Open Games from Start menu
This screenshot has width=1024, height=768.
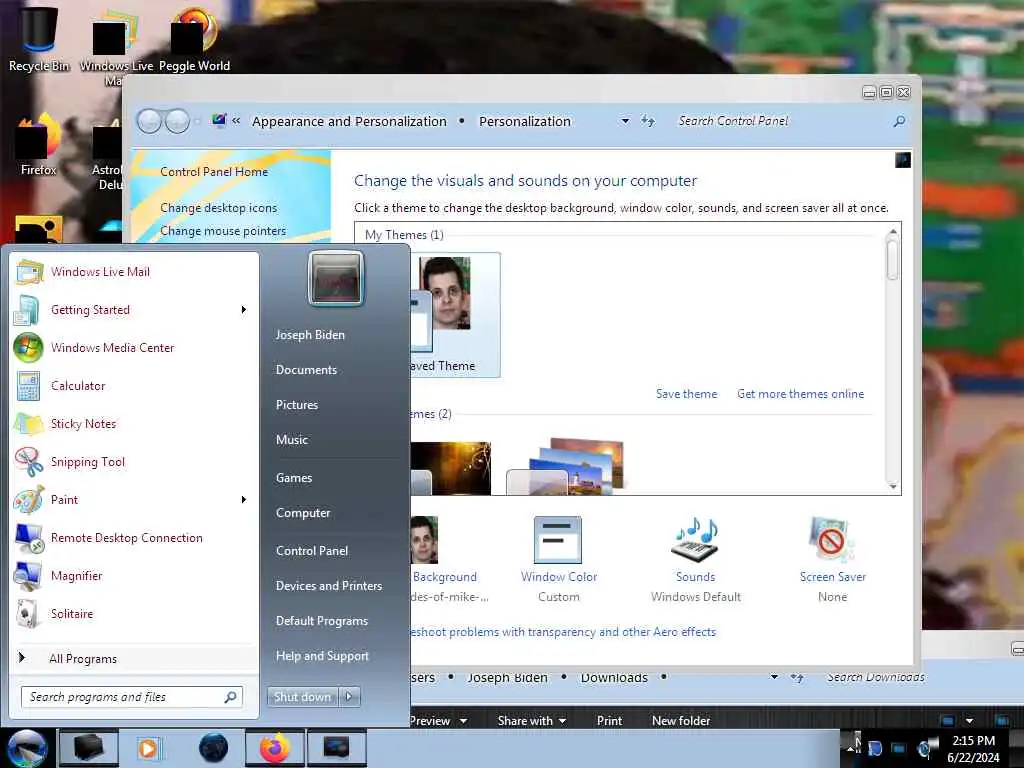point(294,478)
